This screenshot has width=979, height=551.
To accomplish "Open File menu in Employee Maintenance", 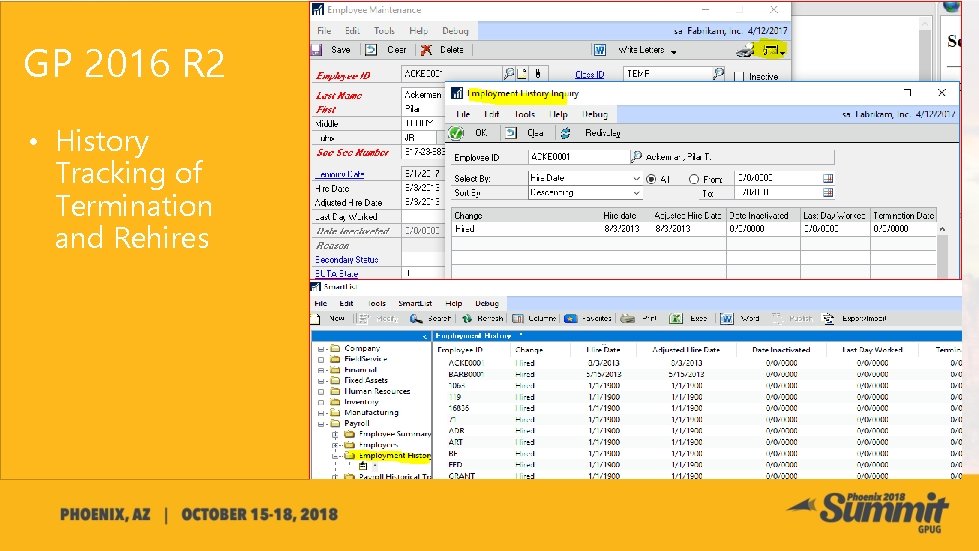I will click(x=324, y=31).
